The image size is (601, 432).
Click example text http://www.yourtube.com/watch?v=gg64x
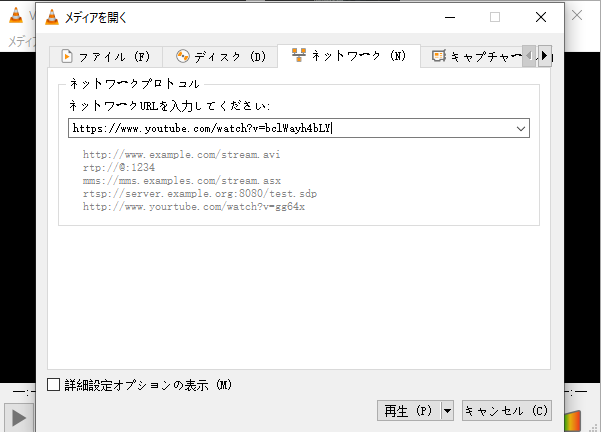point(194,207)
